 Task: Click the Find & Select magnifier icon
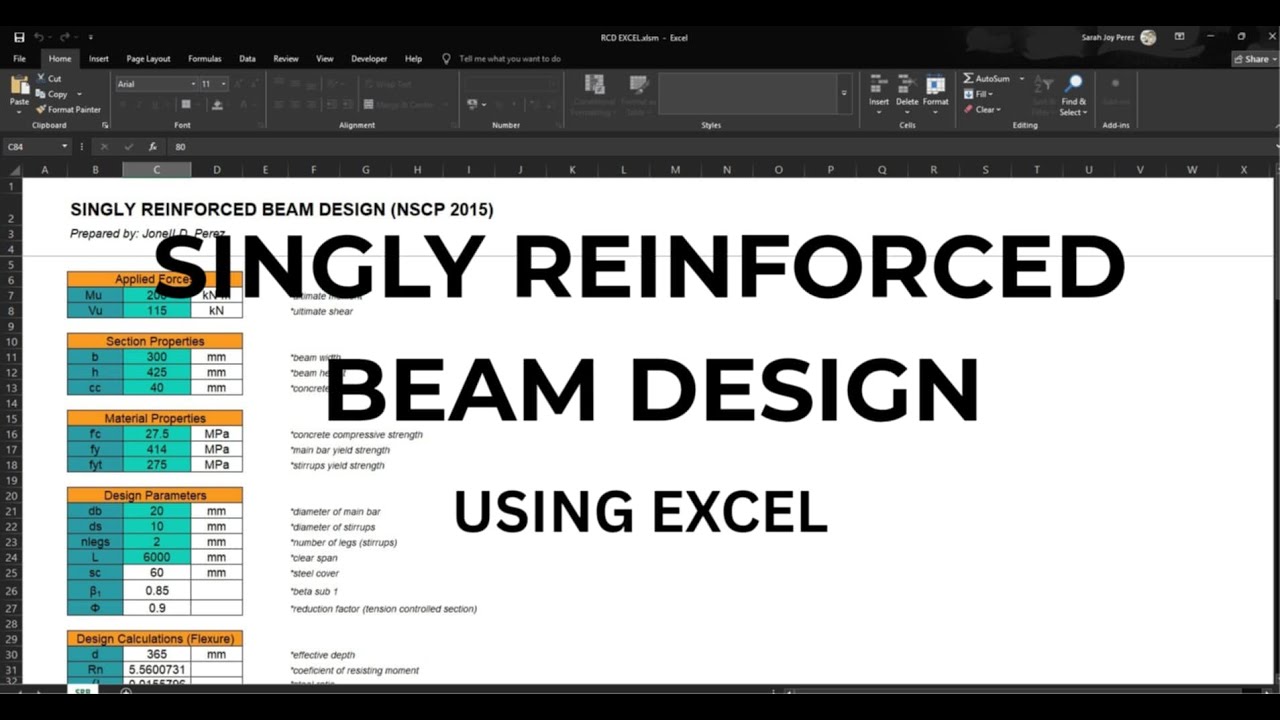coord(1074,84)
